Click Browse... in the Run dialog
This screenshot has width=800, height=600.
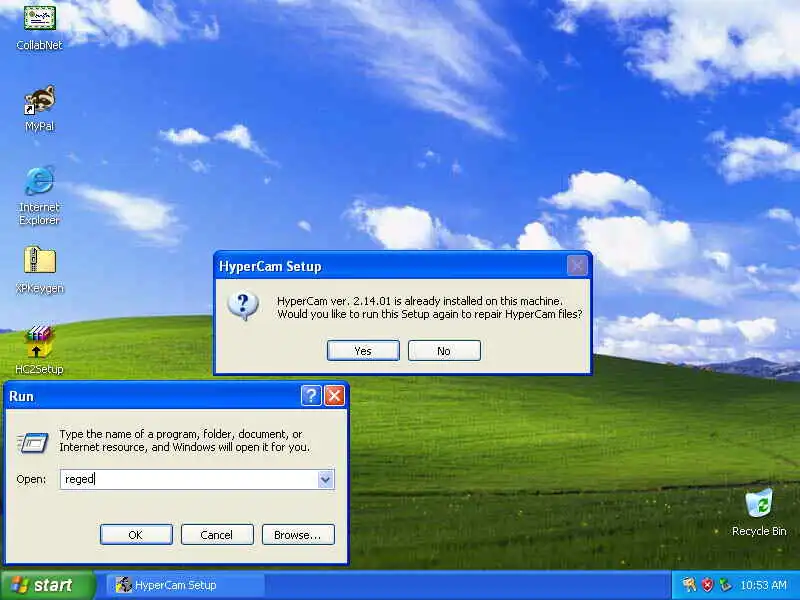coord(298,535)
